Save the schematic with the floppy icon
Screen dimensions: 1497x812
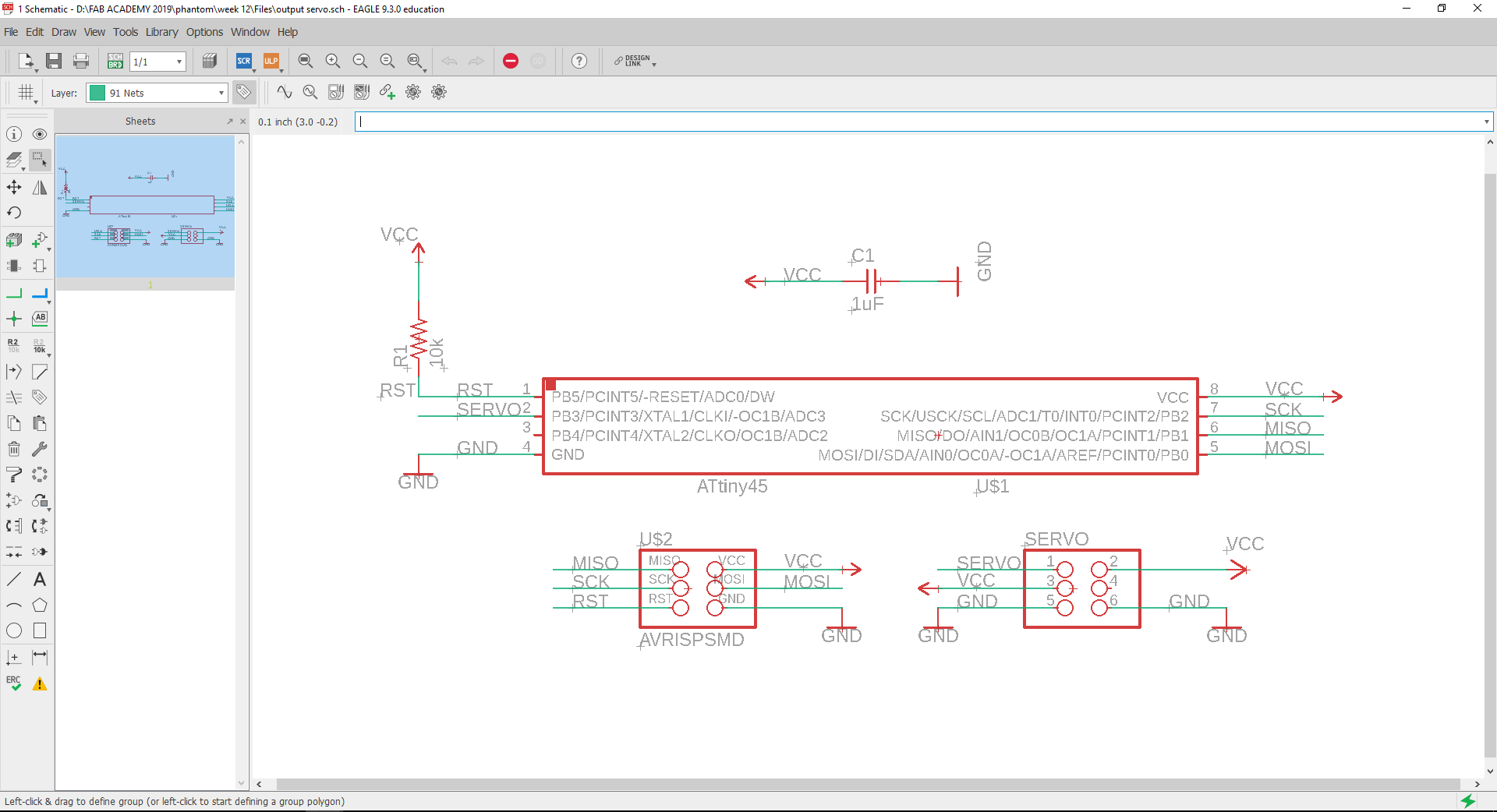54,61
